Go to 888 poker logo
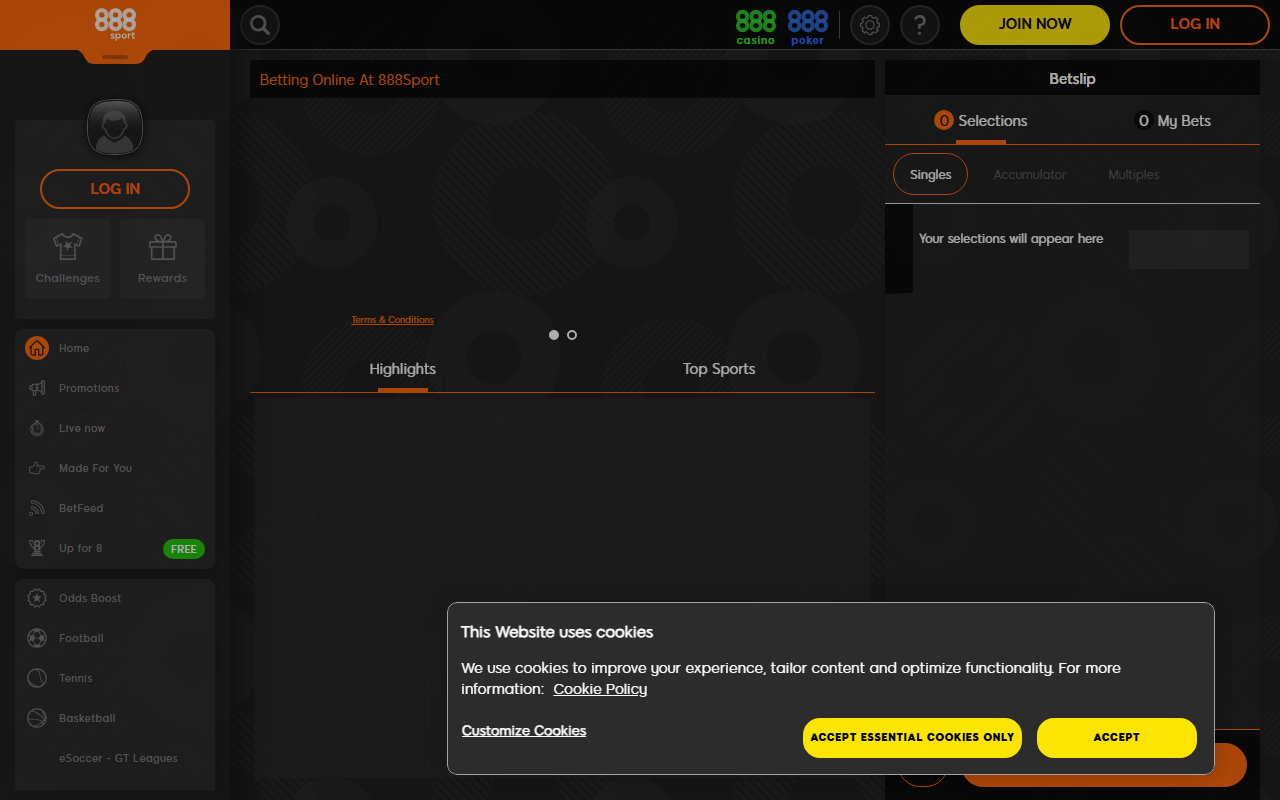The image size is (1280, 800). (808, 26)
